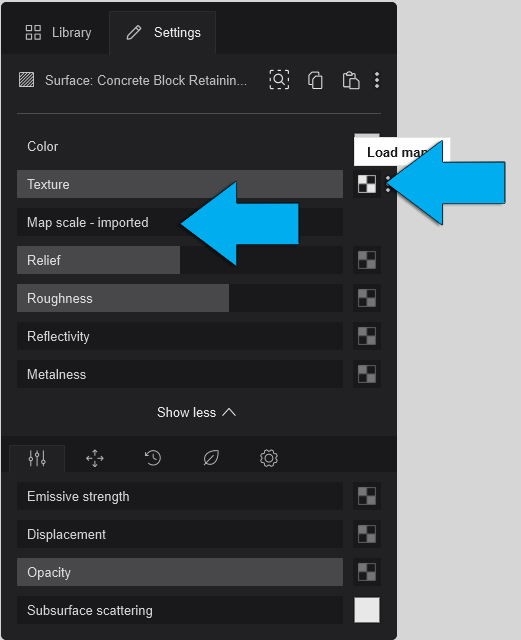Click the Subsurface scattering color swatch

click(367, 610)
